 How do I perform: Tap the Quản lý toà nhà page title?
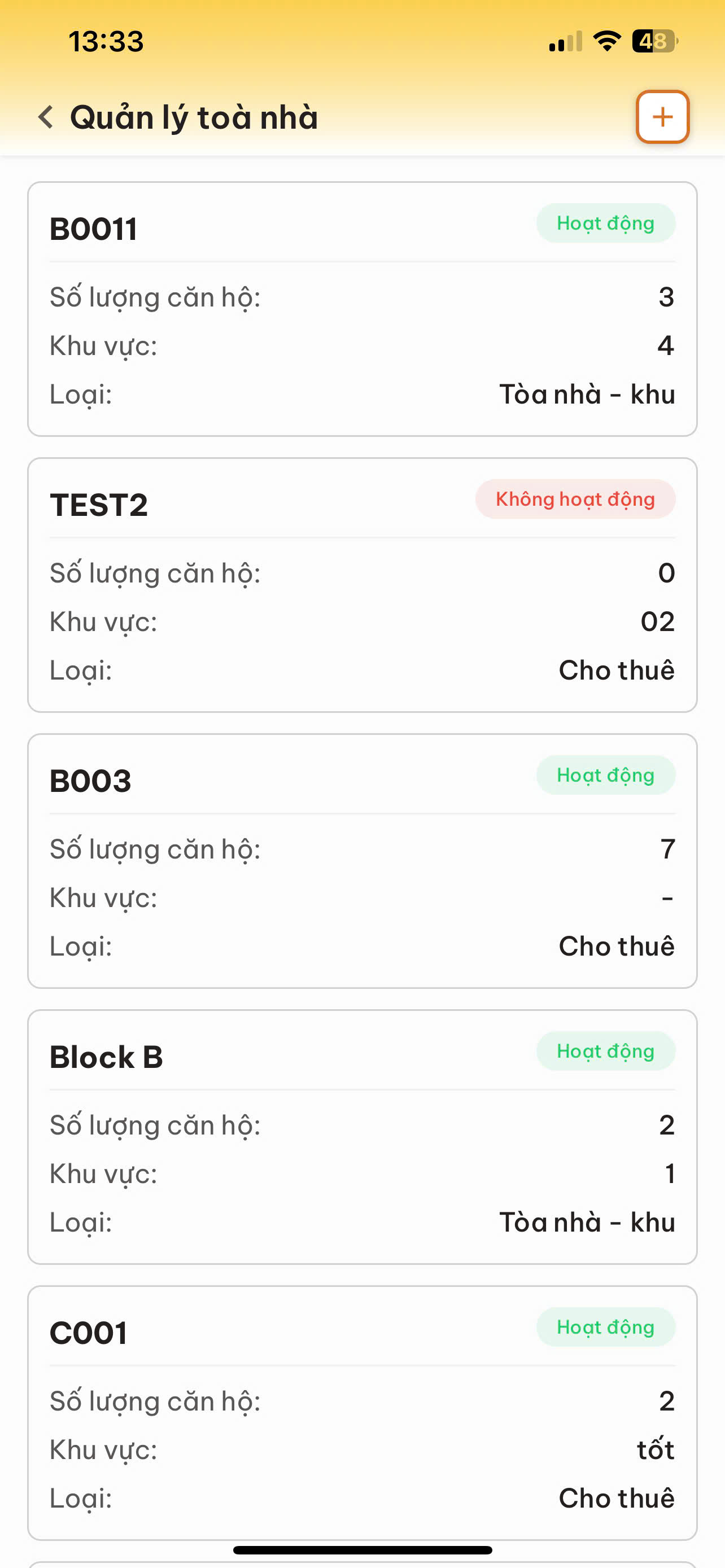194,117
